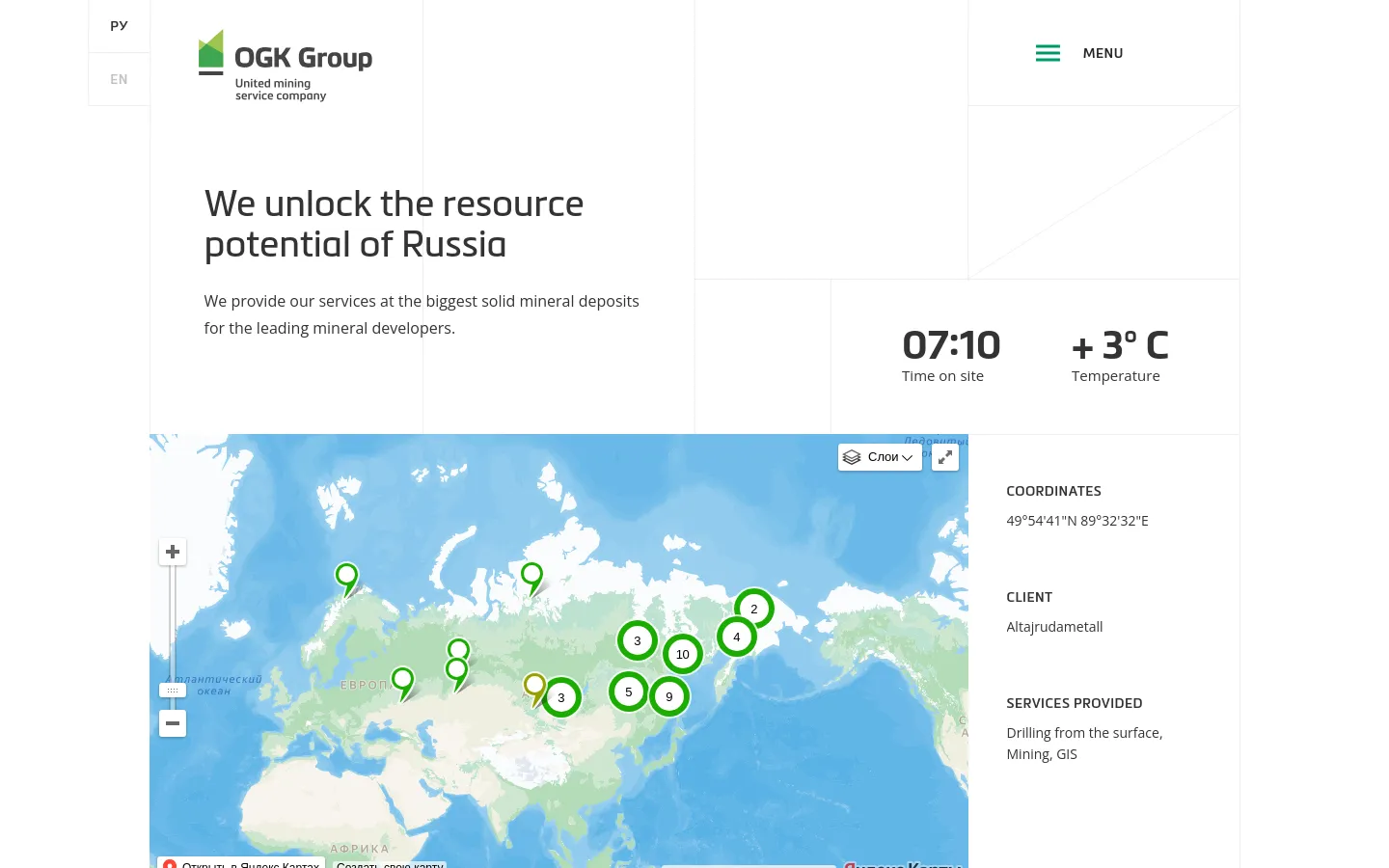Viewport: 1389px width, 868px height.
Task: Open the OGK Group logo homepage link
Action: click(285, 66)
